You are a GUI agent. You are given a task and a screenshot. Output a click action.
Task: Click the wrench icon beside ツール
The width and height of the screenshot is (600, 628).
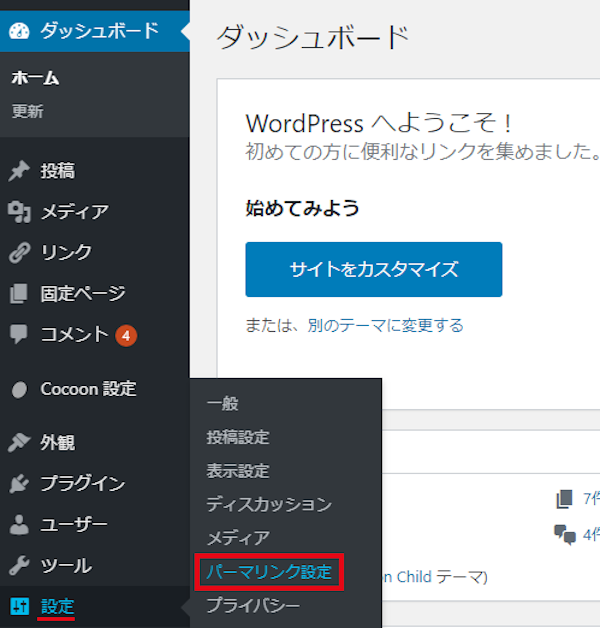pyautogui.click(x=19, y=565)
